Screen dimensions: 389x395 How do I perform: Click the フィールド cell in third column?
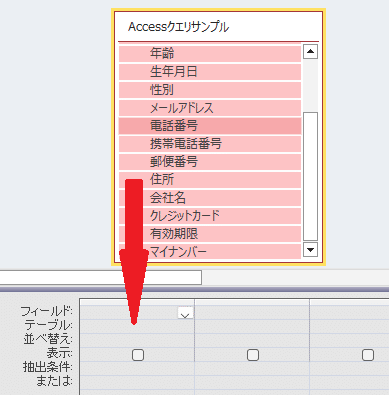click(349, 312)
